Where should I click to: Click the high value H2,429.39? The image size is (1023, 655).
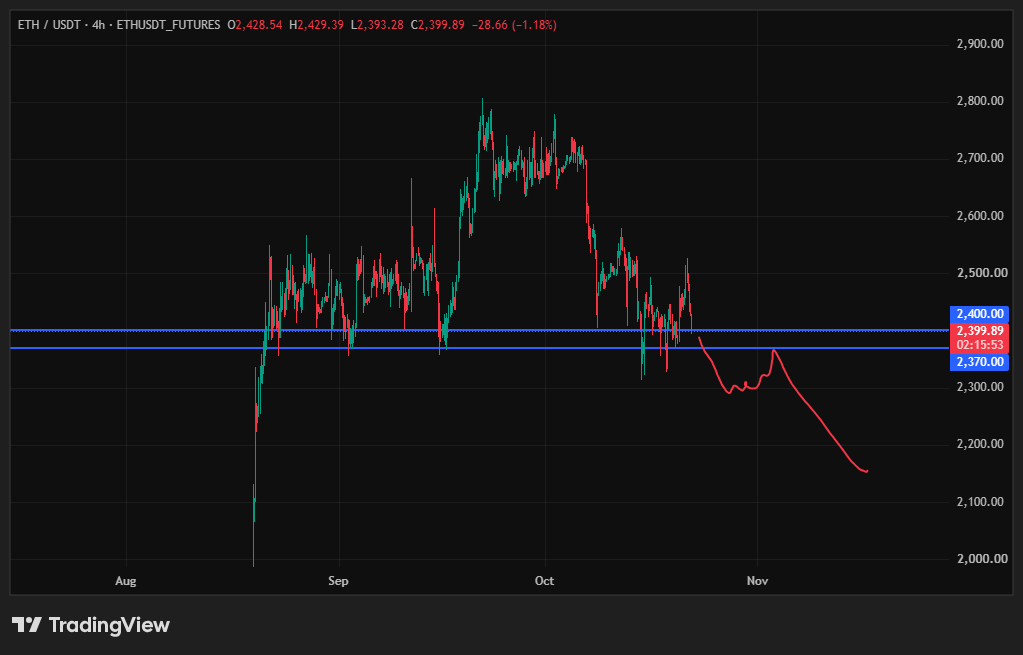click(316, 25)
